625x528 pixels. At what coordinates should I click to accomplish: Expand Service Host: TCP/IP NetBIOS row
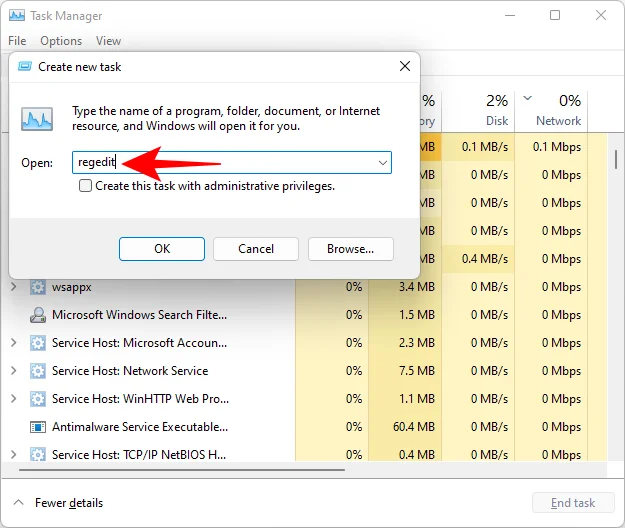(14, 455)
